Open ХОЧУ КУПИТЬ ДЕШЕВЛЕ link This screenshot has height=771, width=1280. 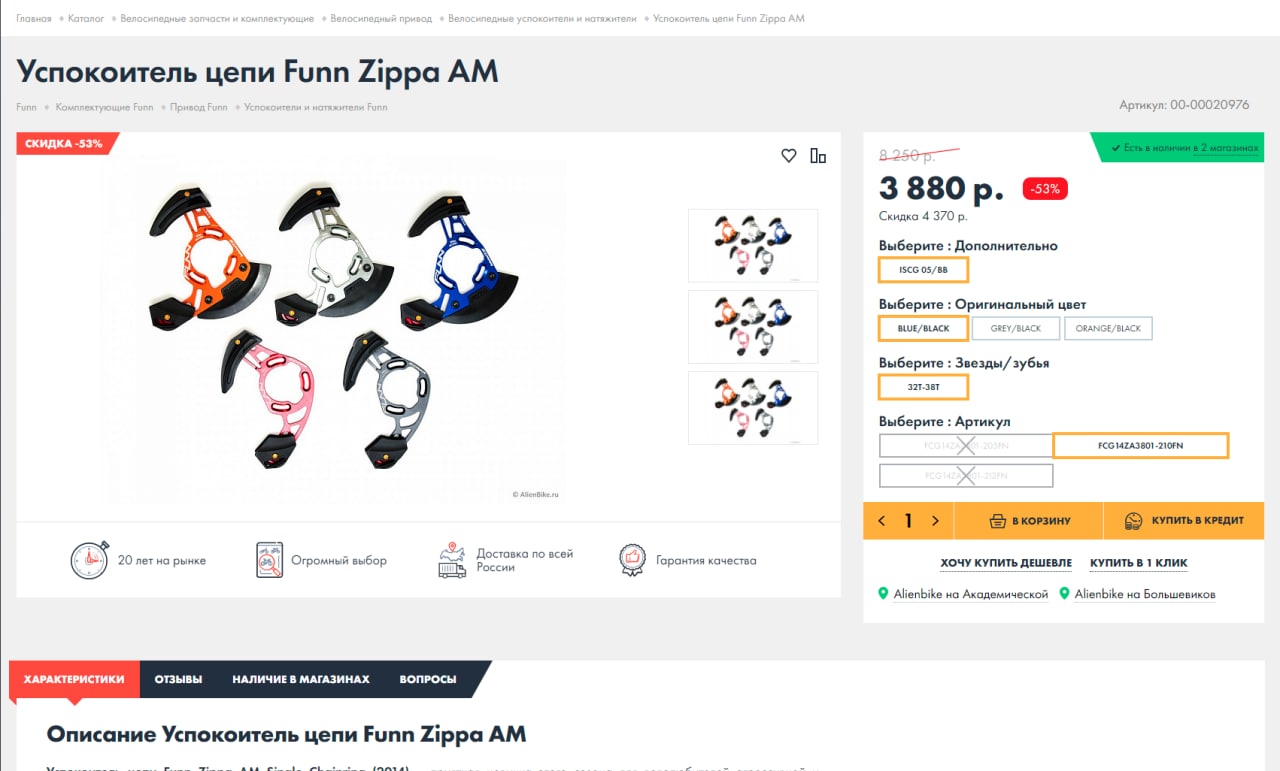pyautogui.click(x=1006, y=563)
